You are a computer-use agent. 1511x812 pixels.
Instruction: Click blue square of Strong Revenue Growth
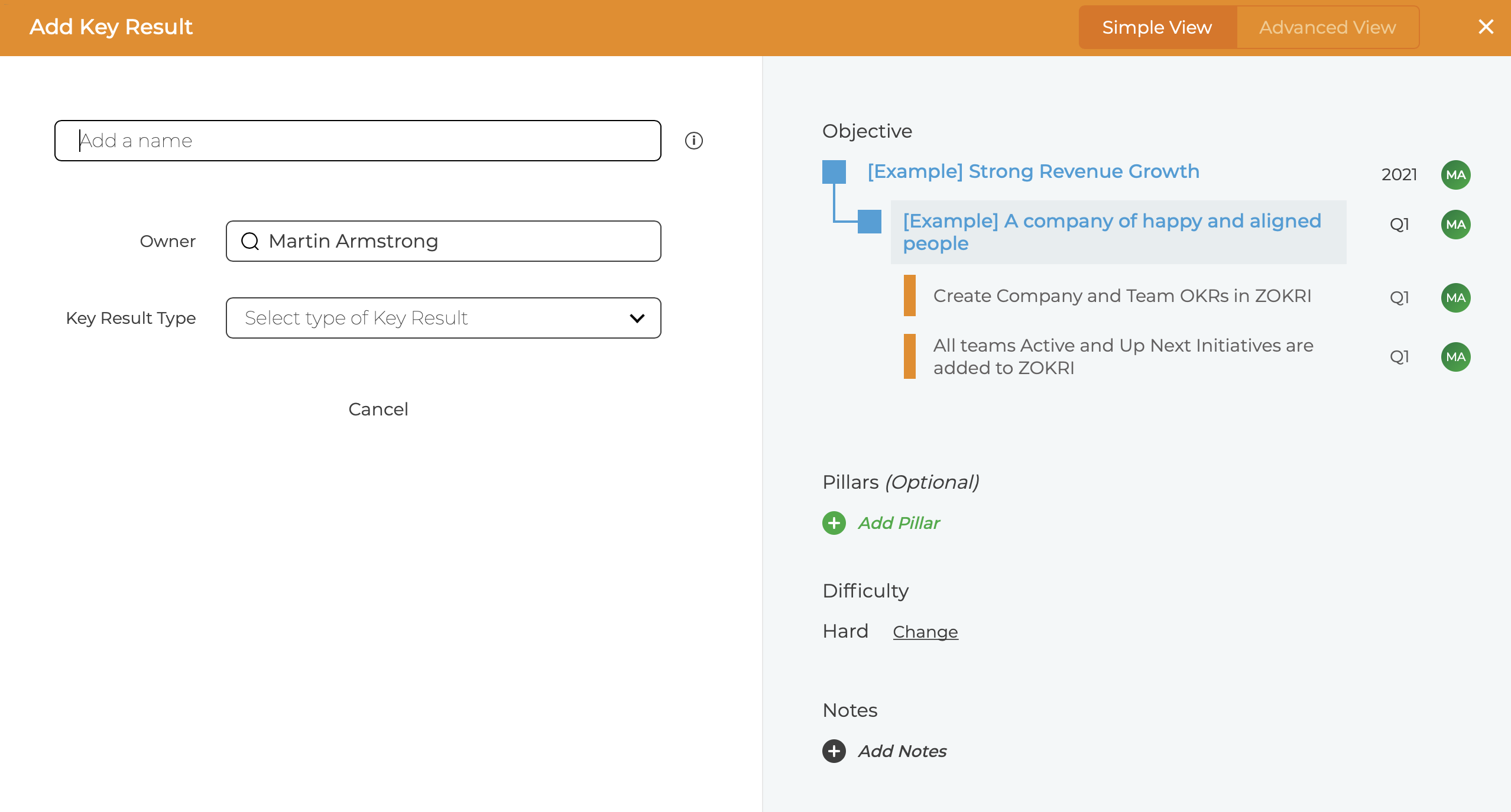click(x=834, y=172)
